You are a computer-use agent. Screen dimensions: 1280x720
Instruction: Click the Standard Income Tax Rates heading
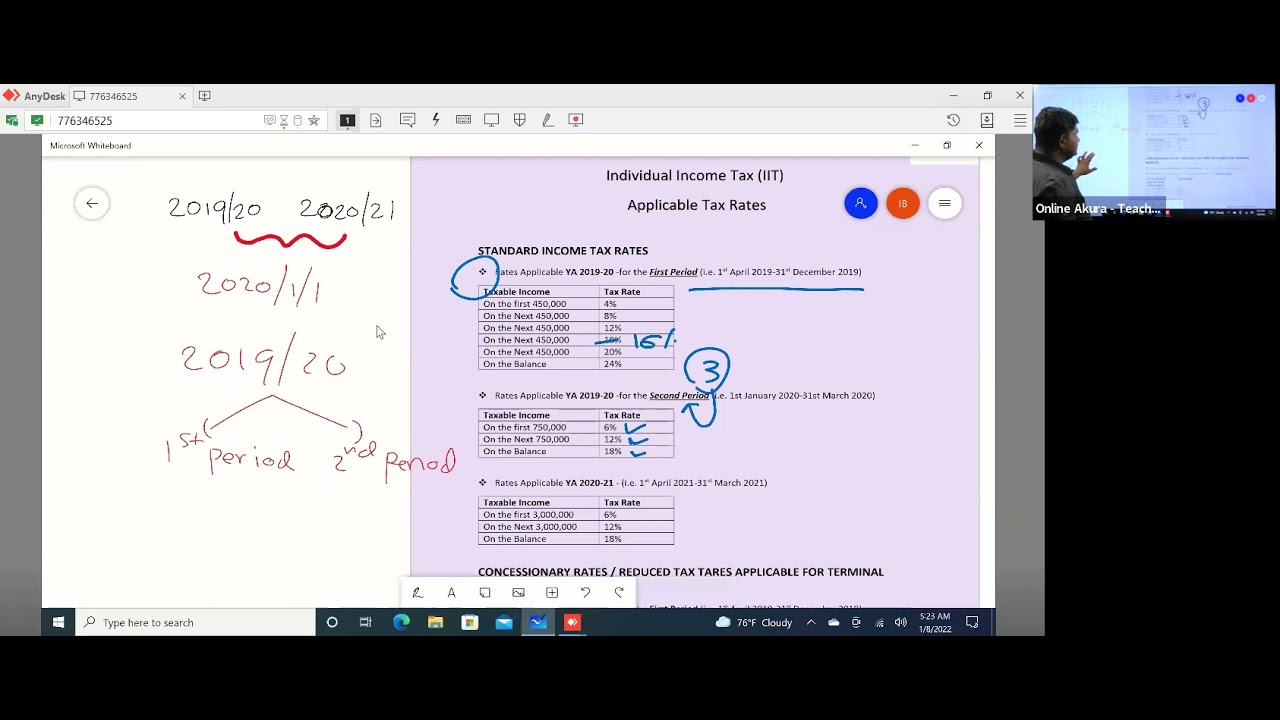pyautogui.click(x=563, y=251)
